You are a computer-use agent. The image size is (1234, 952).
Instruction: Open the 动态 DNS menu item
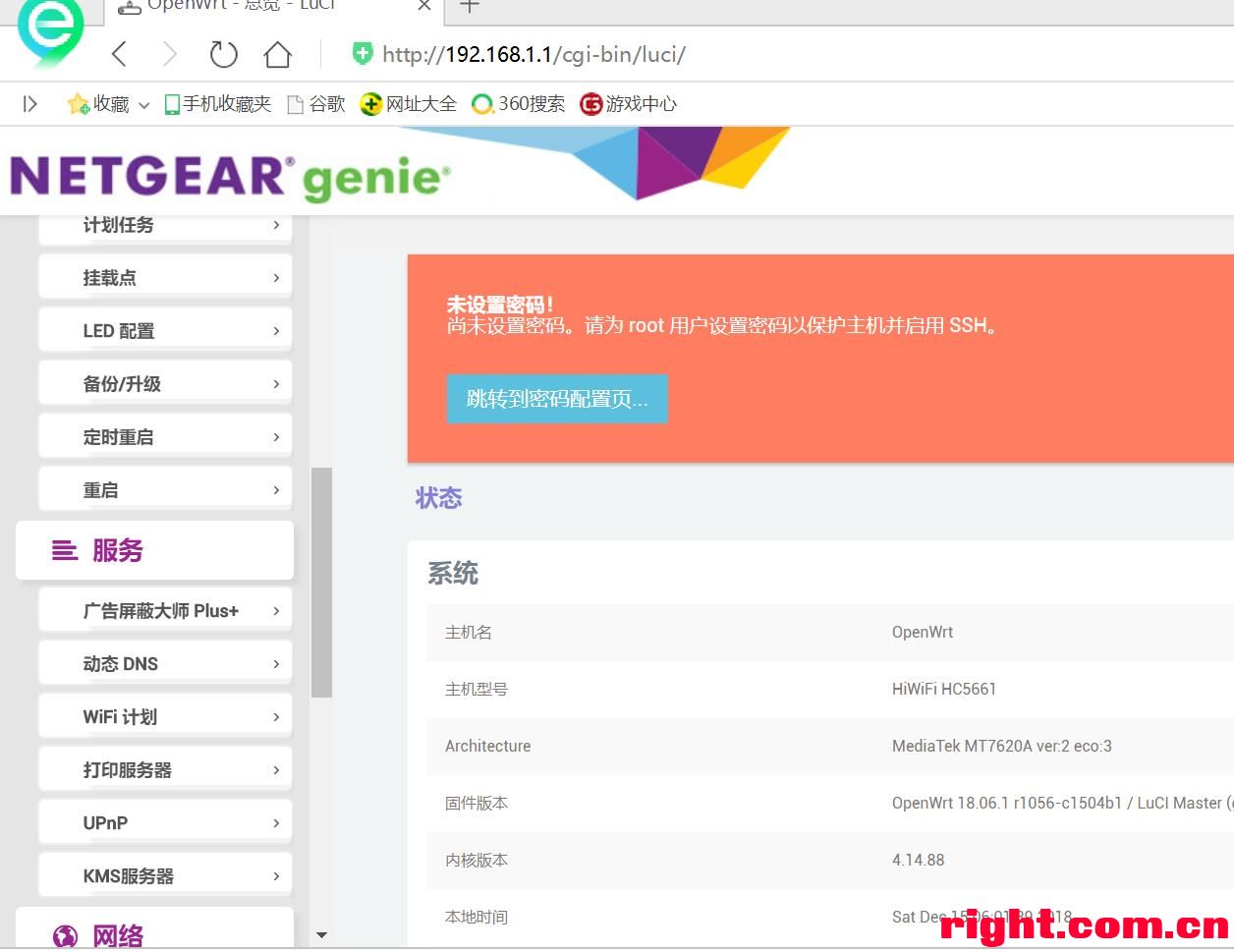[165, 664]
